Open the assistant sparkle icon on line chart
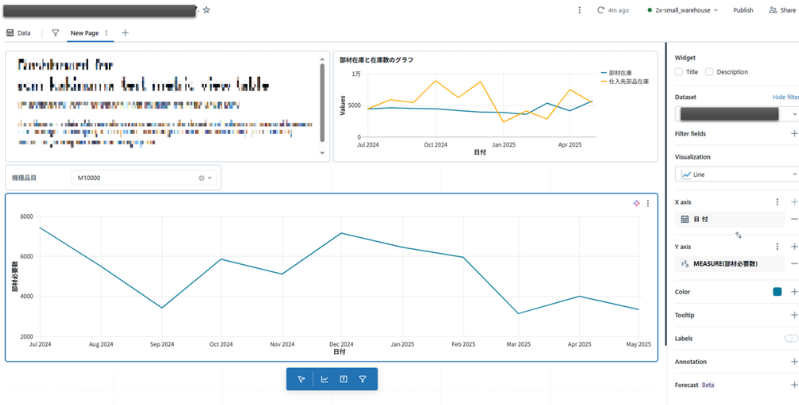This screenshot has width=799, height=405. click(x=636, y=203)
